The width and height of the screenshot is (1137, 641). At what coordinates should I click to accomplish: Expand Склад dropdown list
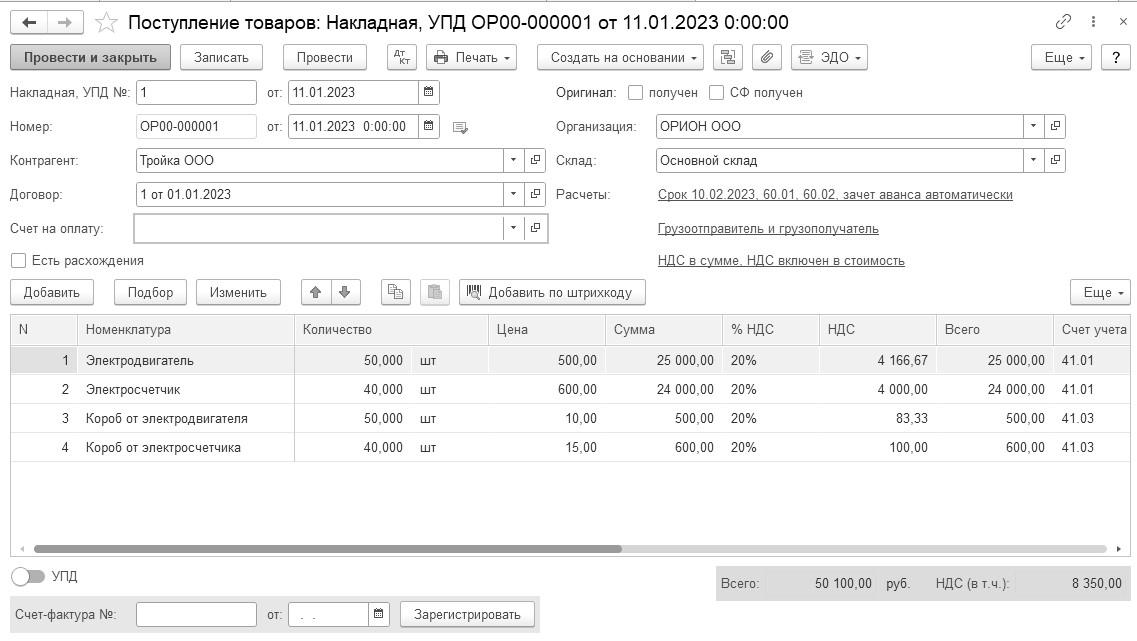pyautogui.click(x=1033, y=160)
